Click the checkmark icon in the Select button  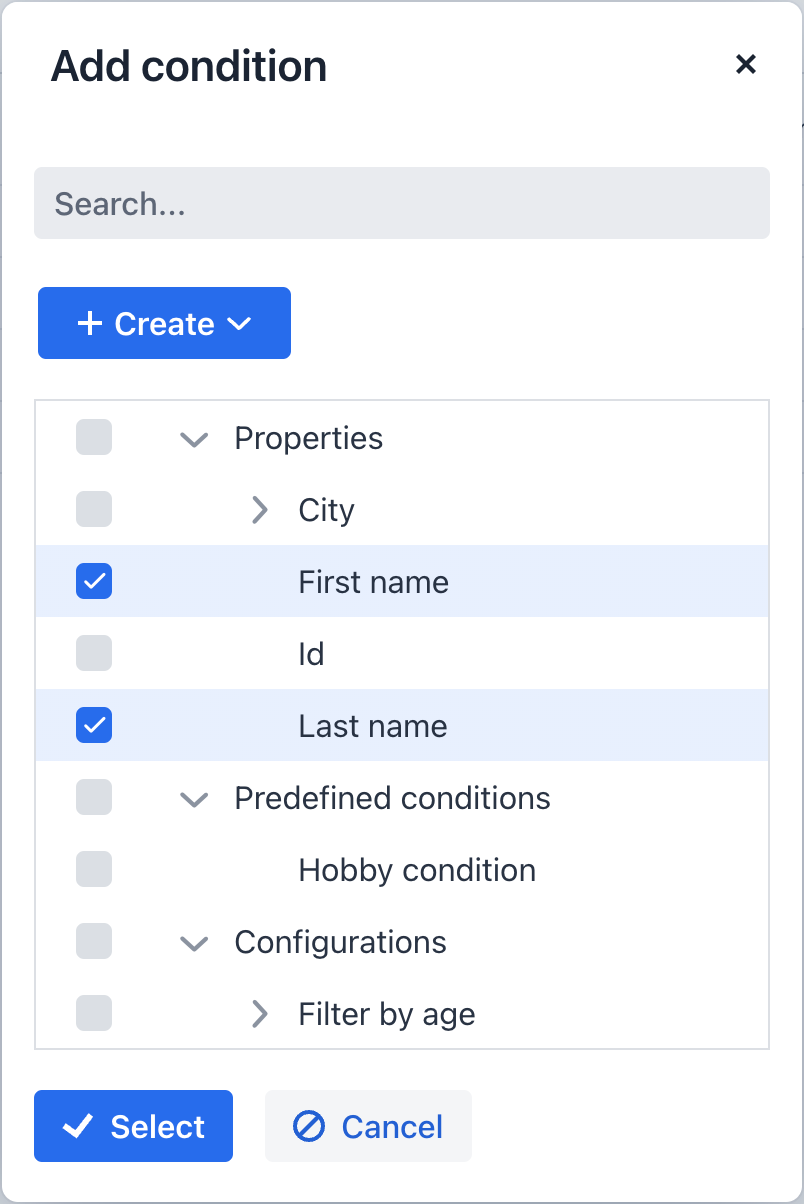pyautogui.click(x=76, y=1126)
